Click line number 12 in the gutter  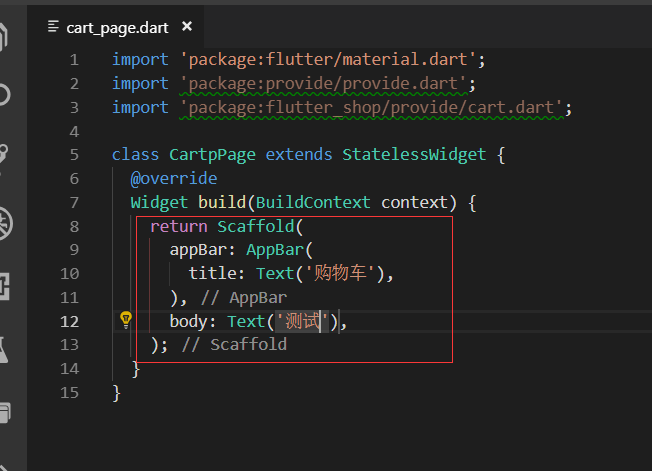pyautogui.click(x=69, y=321)
